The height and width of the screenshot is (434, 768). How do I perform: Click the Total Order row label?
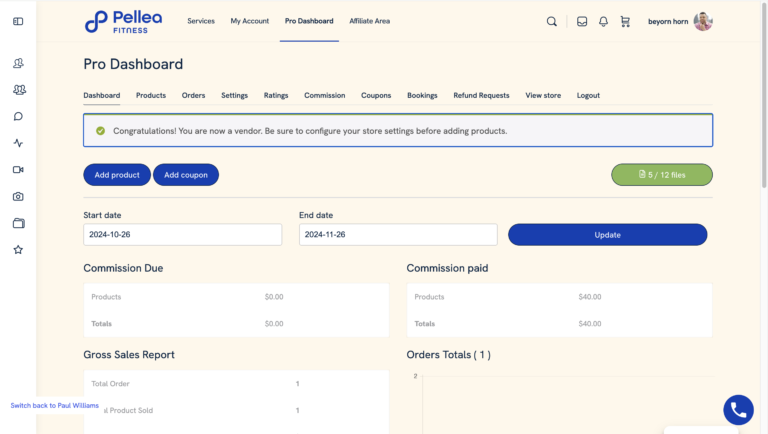(110, 384)
